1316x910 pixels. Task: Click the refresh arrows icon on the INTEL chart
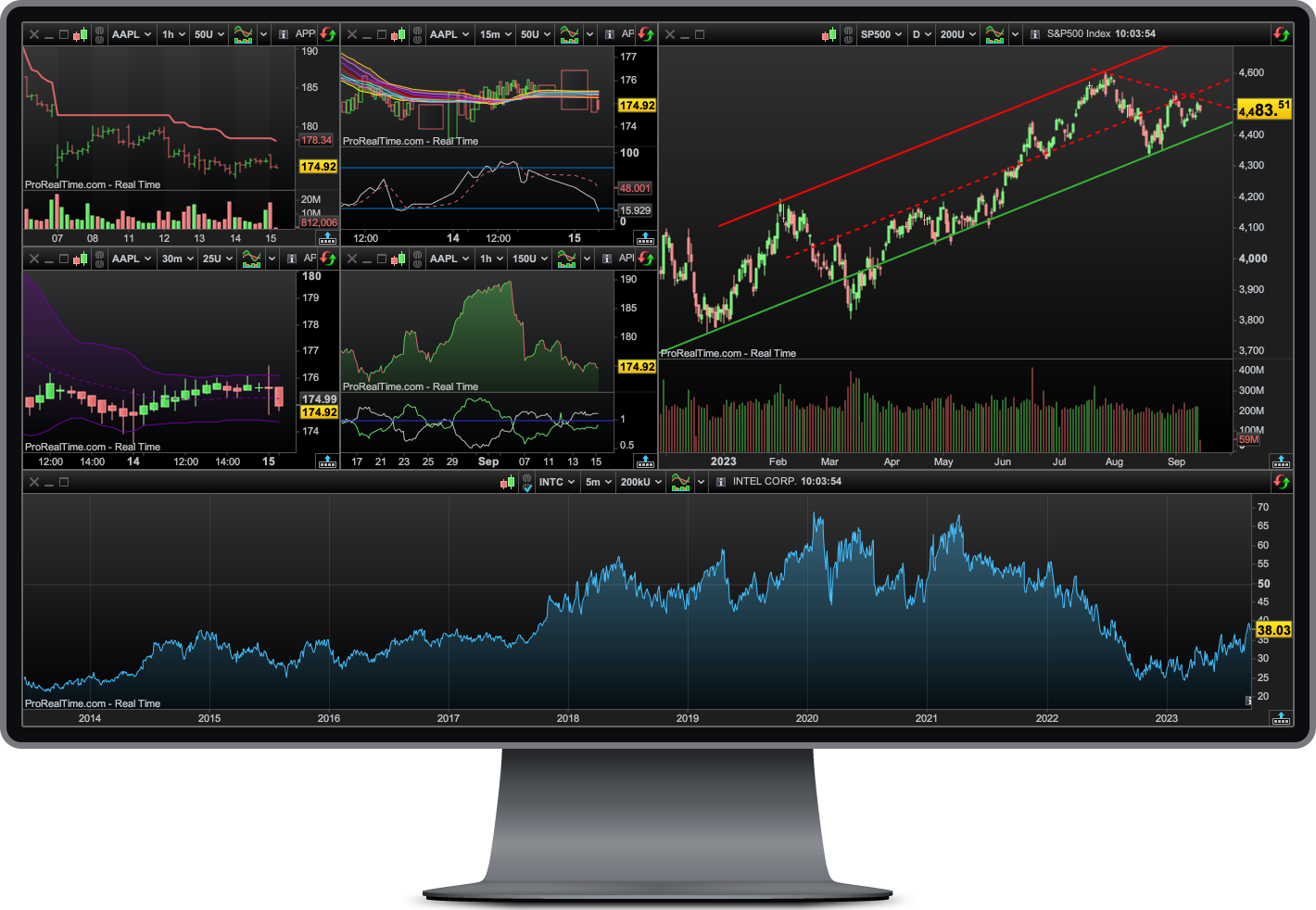click(1282, 482)
